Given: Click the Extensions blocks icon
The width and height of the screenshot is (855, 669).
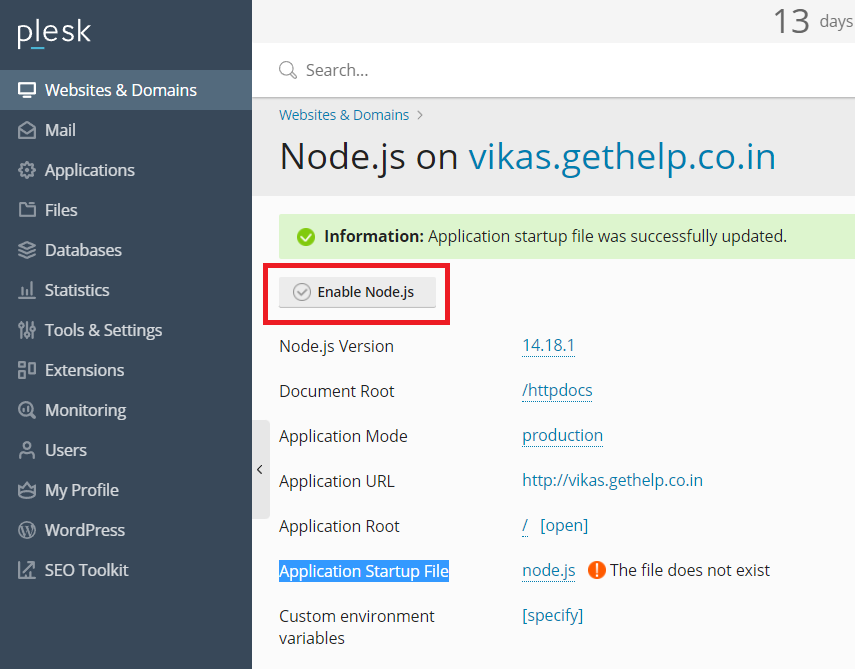Looking at the screenshot, I should 27,370.
